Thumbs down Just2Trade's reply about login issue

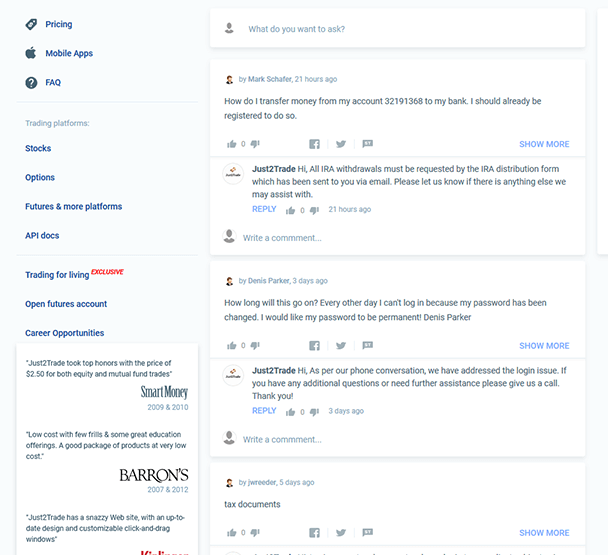(314, 412)
